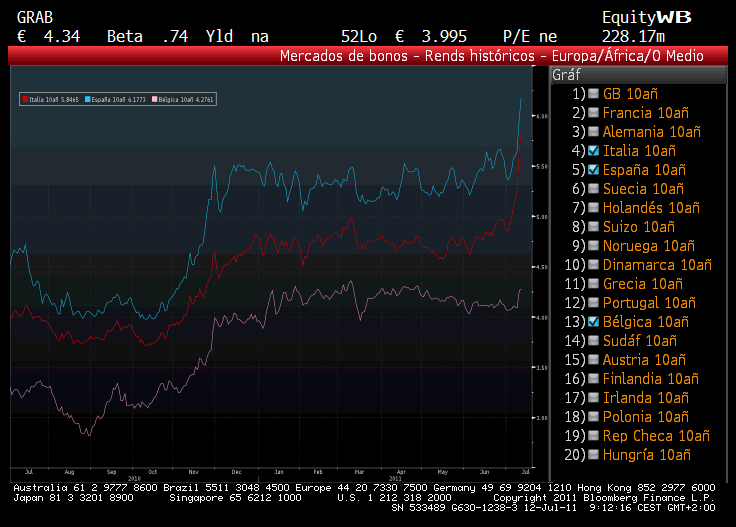Select the Beta .74 value
Screen dimensions: 736x527
pos(147,37)
